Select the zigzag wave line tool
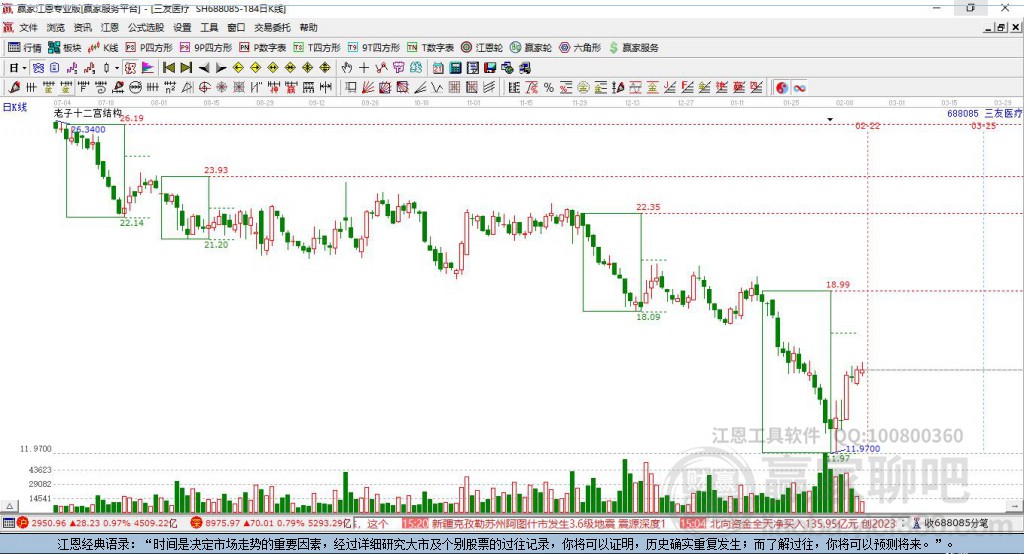This screenshot has width=1024, height=554. click(437, 87)
